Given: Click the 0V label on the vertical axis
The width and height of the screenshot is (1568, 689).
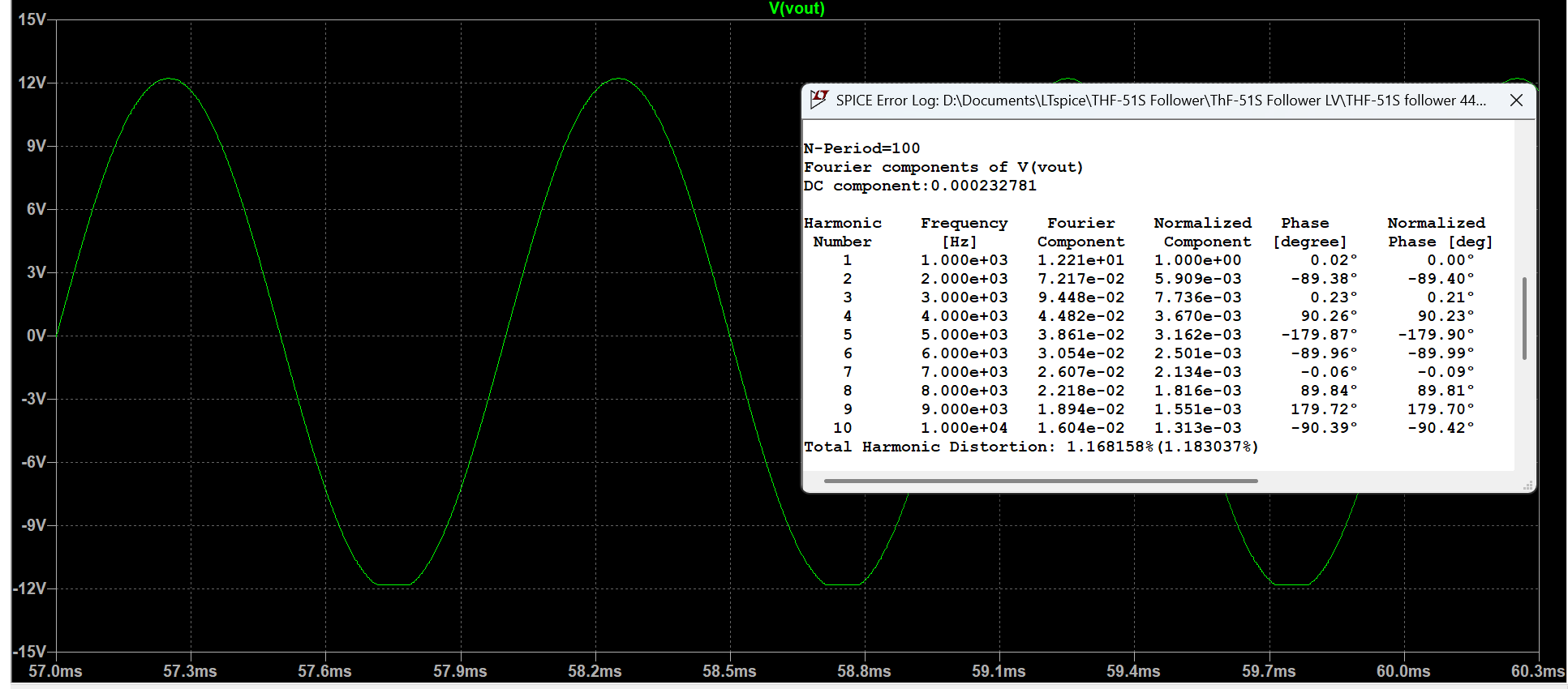Looking at the screenshot, I should coord(37,336).
